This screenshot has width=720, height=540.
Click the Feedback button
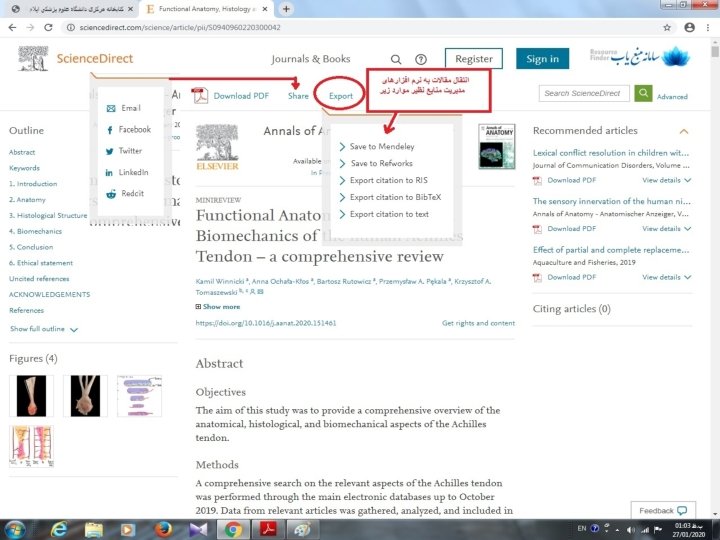(x=663, y=511)
